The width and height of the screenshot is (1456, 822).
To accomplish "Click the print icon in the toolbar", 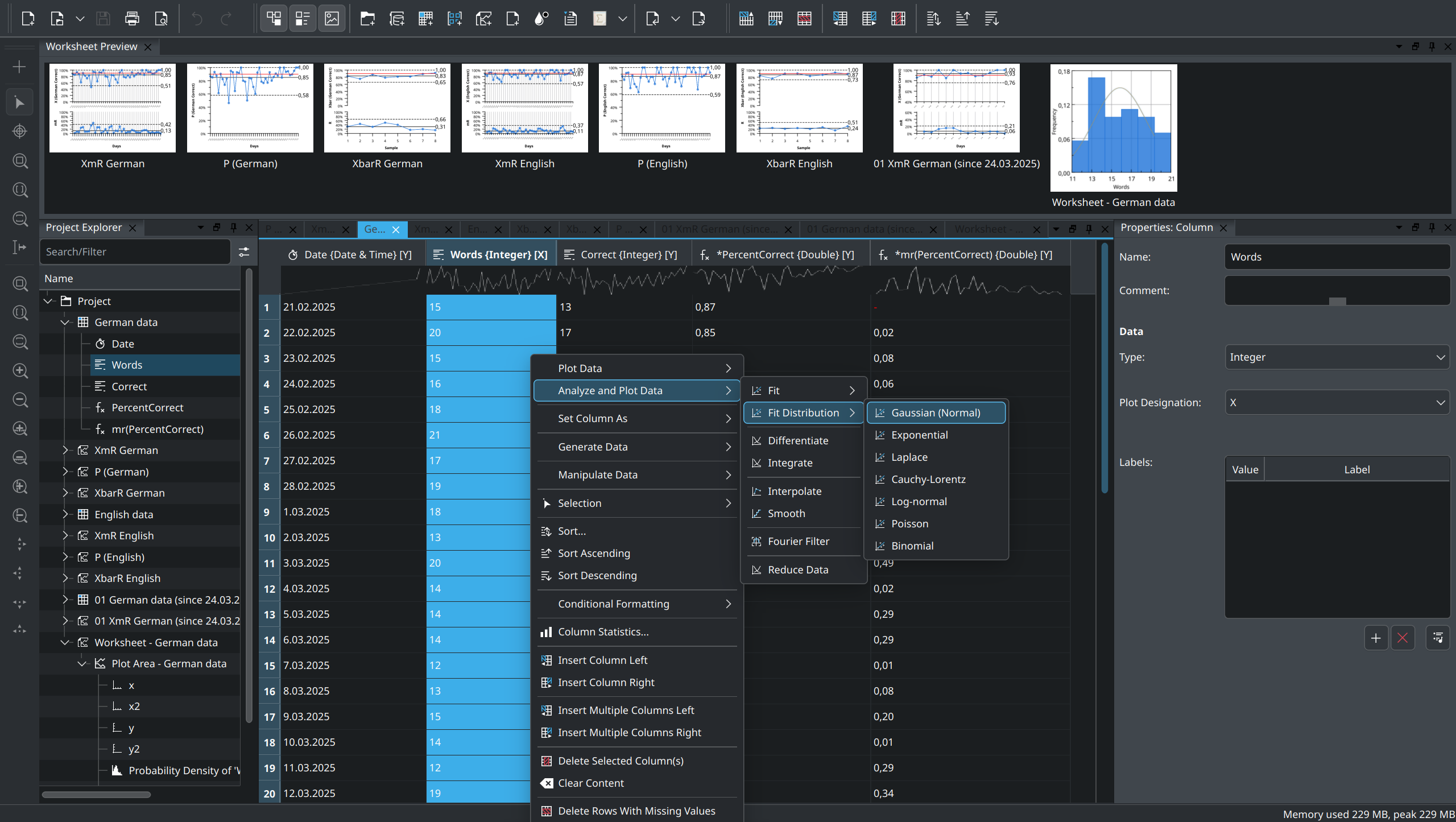I will tap(132, 19).
